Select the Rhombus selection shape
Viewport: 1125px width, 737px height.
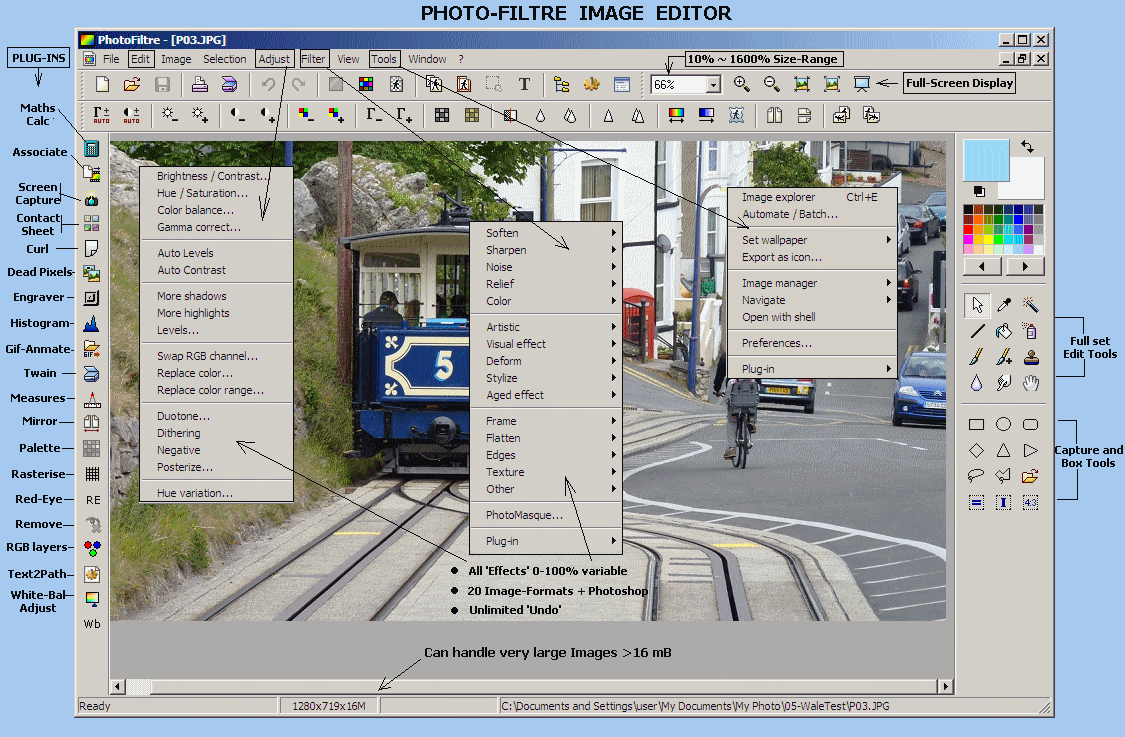point(976,450)
